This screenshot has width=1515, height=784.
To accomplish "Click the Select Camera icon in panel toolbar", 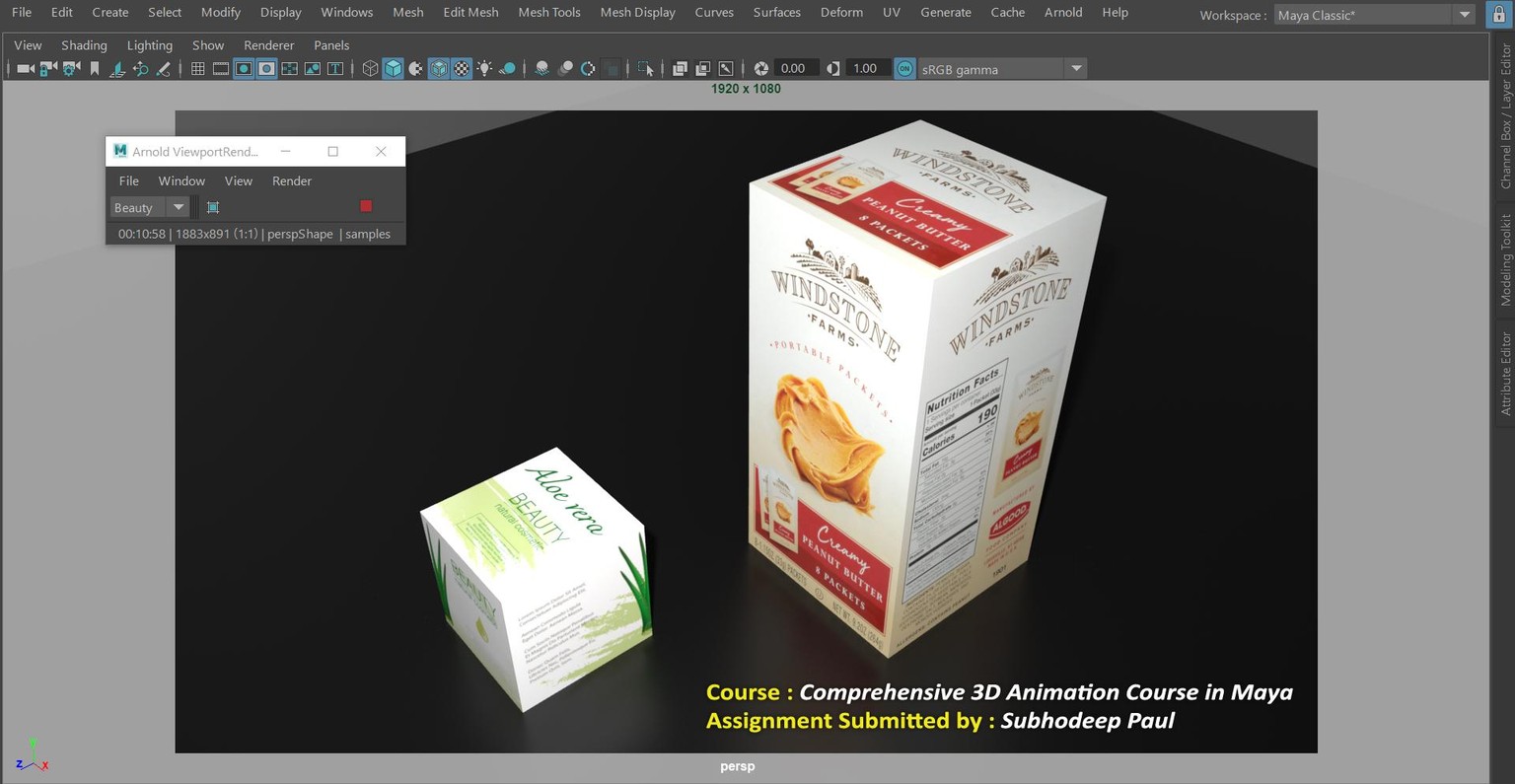I will (x=26, y=68).
